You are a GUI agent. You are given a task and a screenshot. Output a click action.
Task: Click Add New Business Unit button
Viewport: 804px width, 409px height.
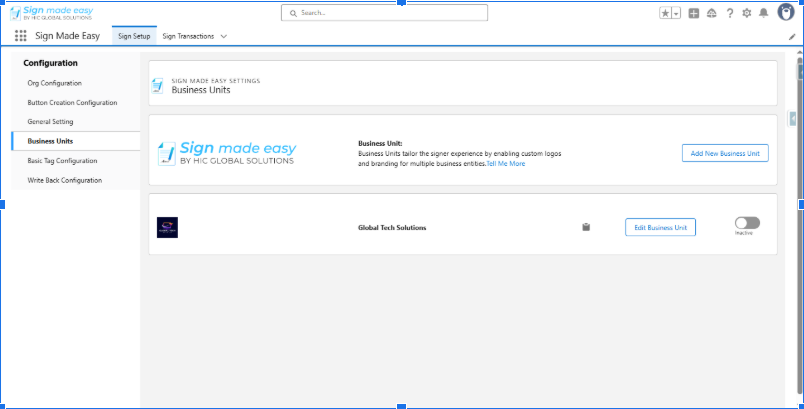(x=725, y=153)
